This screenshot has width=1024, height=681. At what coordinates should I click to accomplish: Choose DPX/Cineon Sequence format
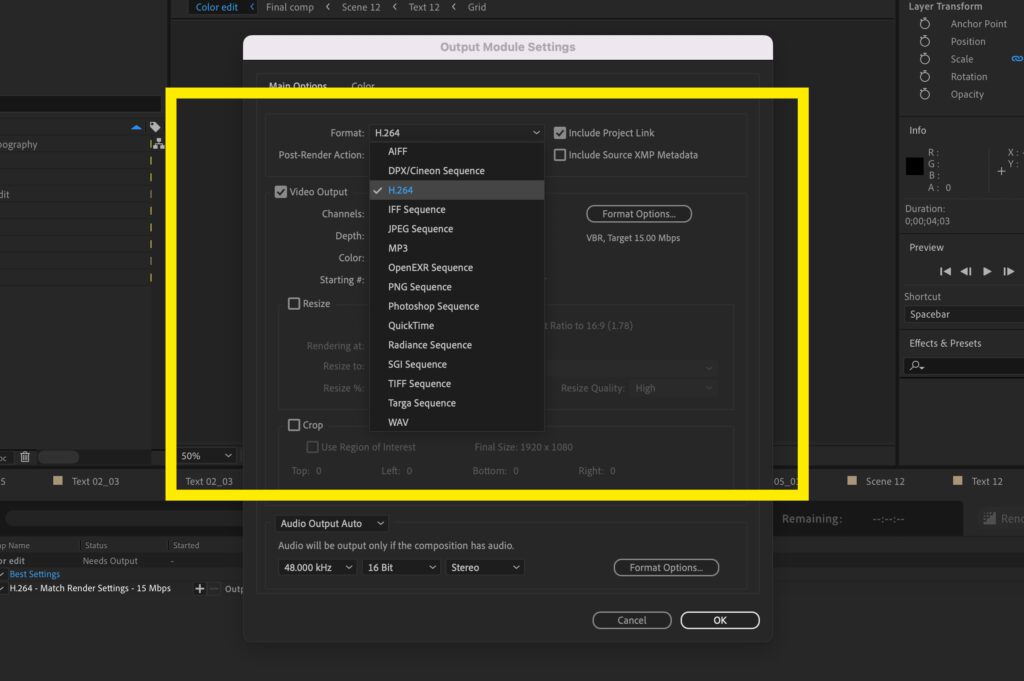pos(456,170)
